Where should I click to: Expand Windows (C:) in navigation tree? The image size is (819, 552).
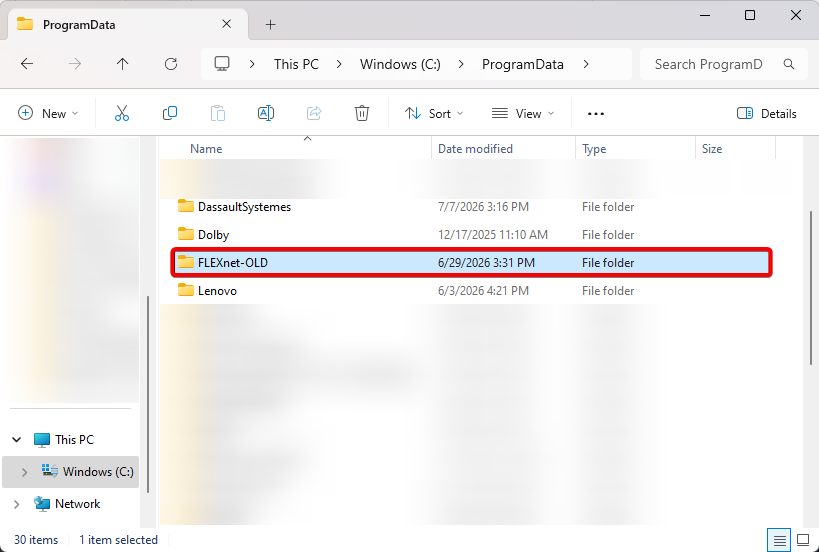[x=24, y=472]
